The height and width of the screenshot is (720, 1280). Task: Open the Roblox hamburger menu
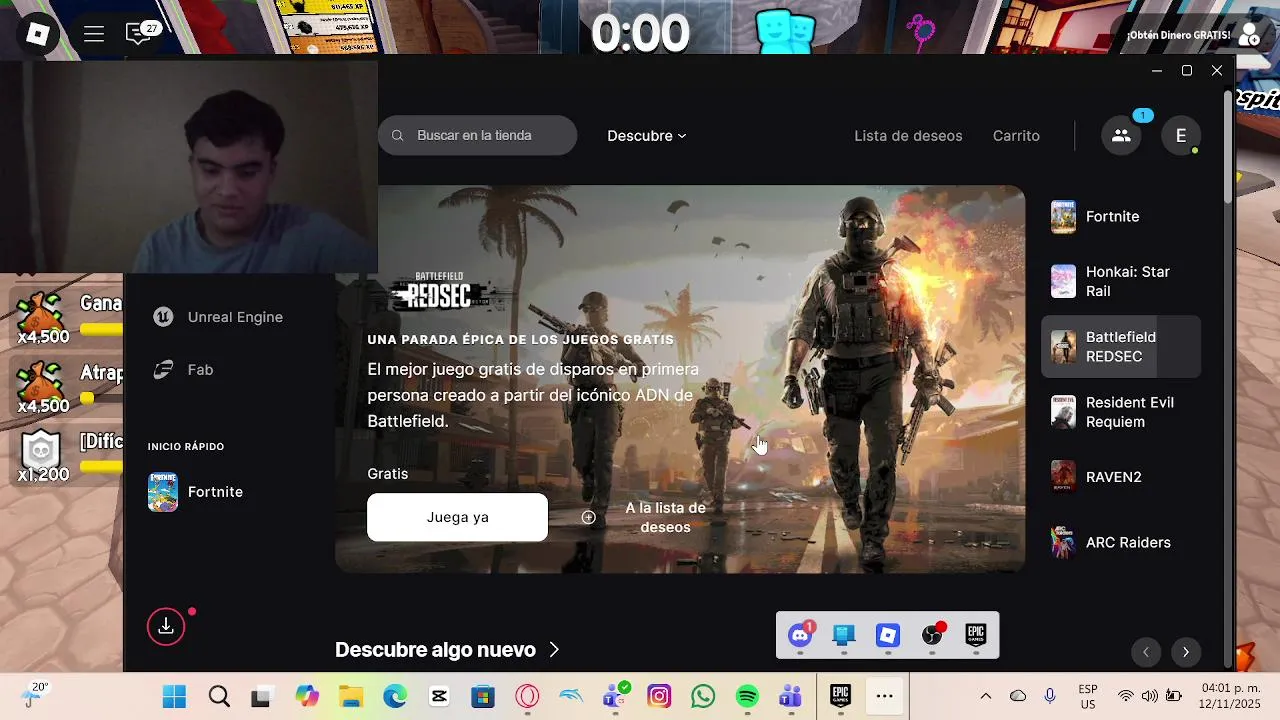tap(94, 35)
